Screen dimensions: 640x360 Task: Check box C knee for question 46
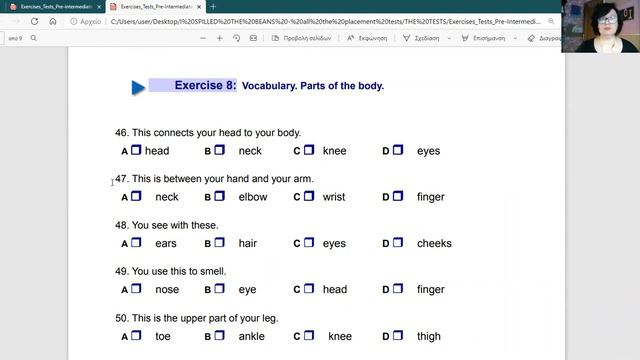[309, 150]
